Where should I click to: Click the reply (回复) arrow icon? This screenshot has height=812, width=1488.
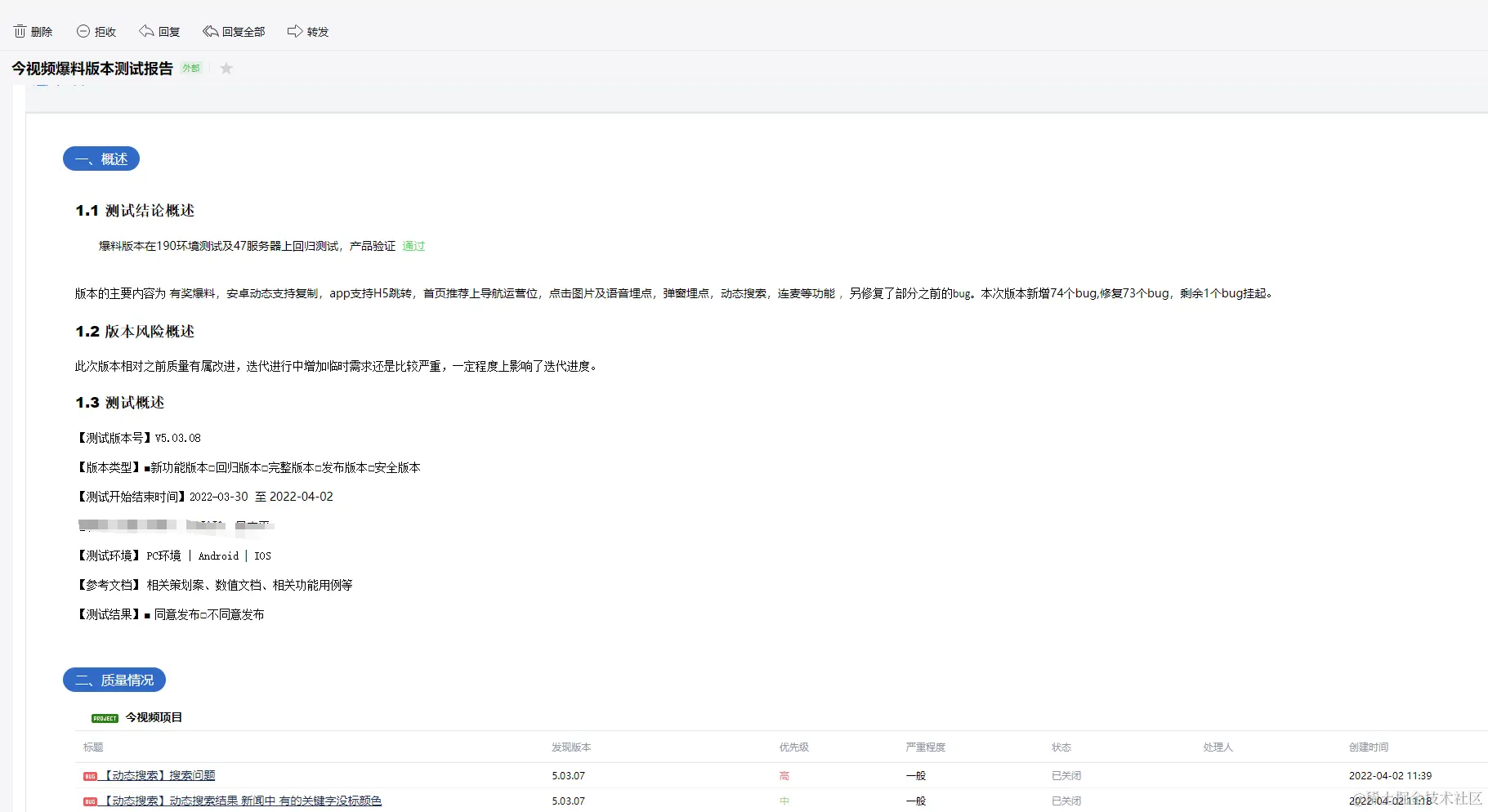[x=146, y=31]
